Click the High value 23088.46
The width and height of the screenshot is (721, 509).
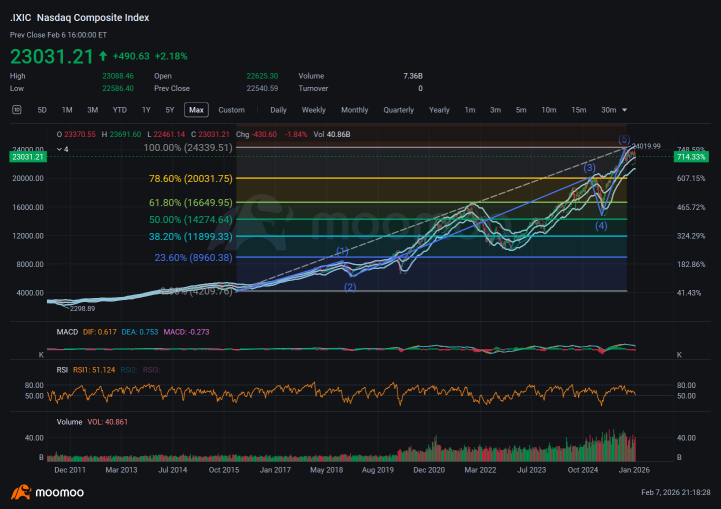118,76
